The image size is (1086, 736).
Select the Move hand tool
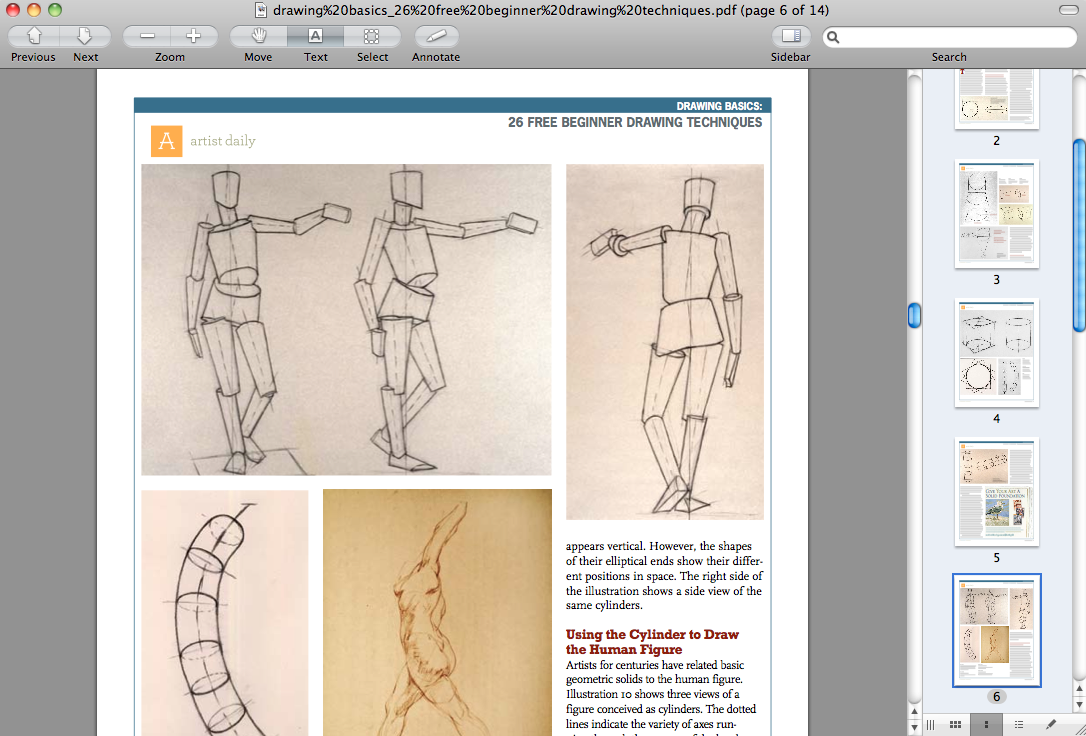pos(257,36)
